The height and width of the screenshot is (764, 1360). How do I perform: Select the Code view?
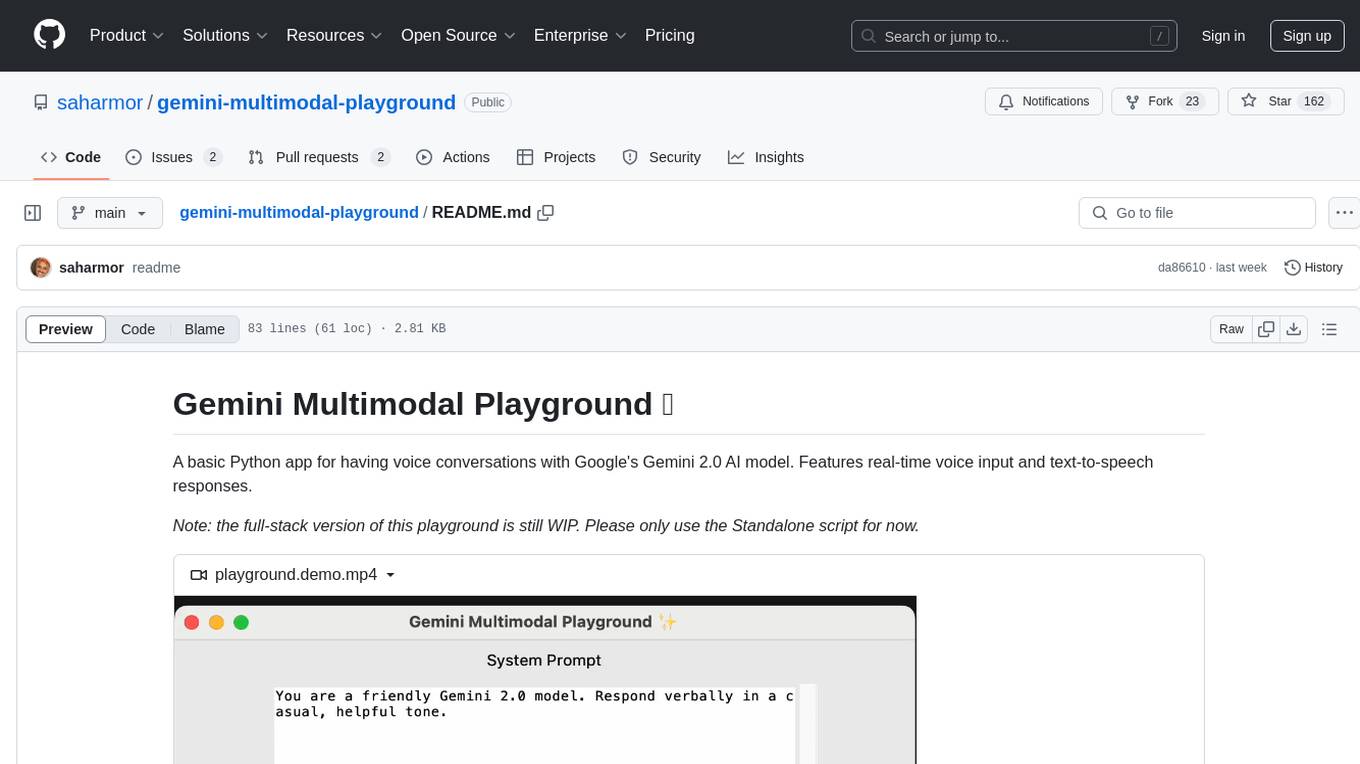[138, 329]
